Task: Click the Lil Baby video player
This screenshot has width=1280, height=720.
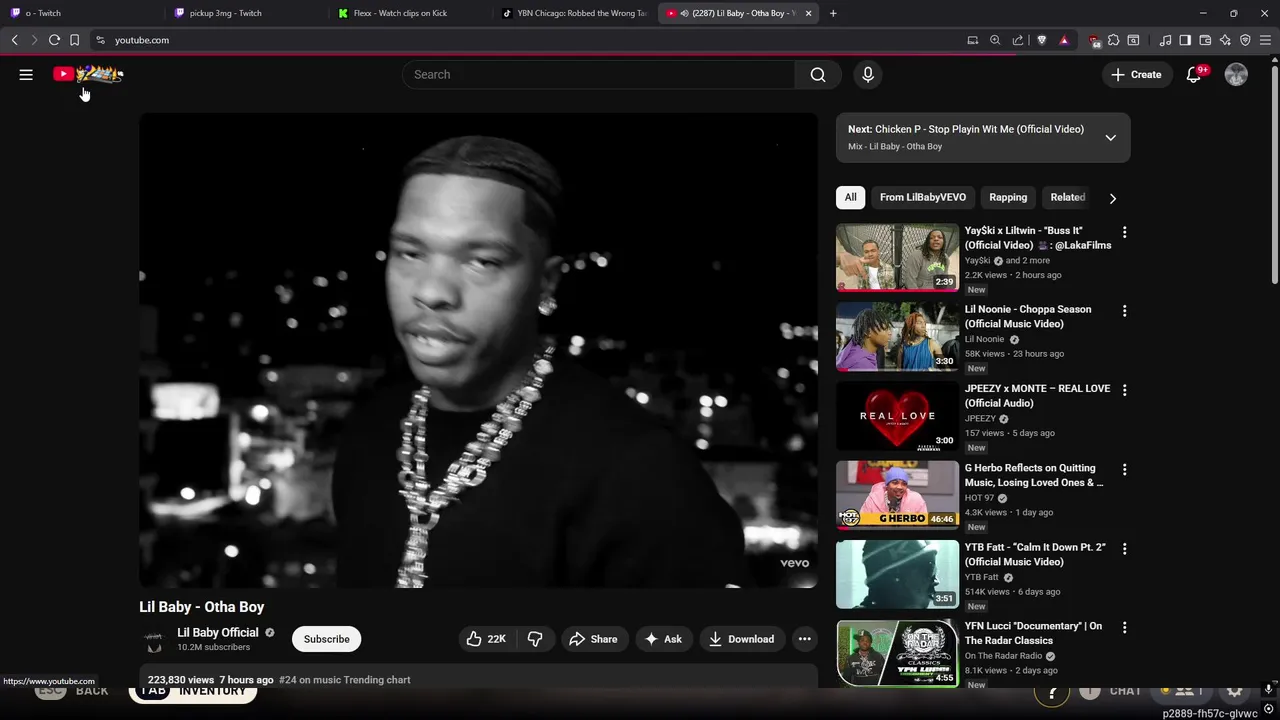Action: click(x=478, y=350)
